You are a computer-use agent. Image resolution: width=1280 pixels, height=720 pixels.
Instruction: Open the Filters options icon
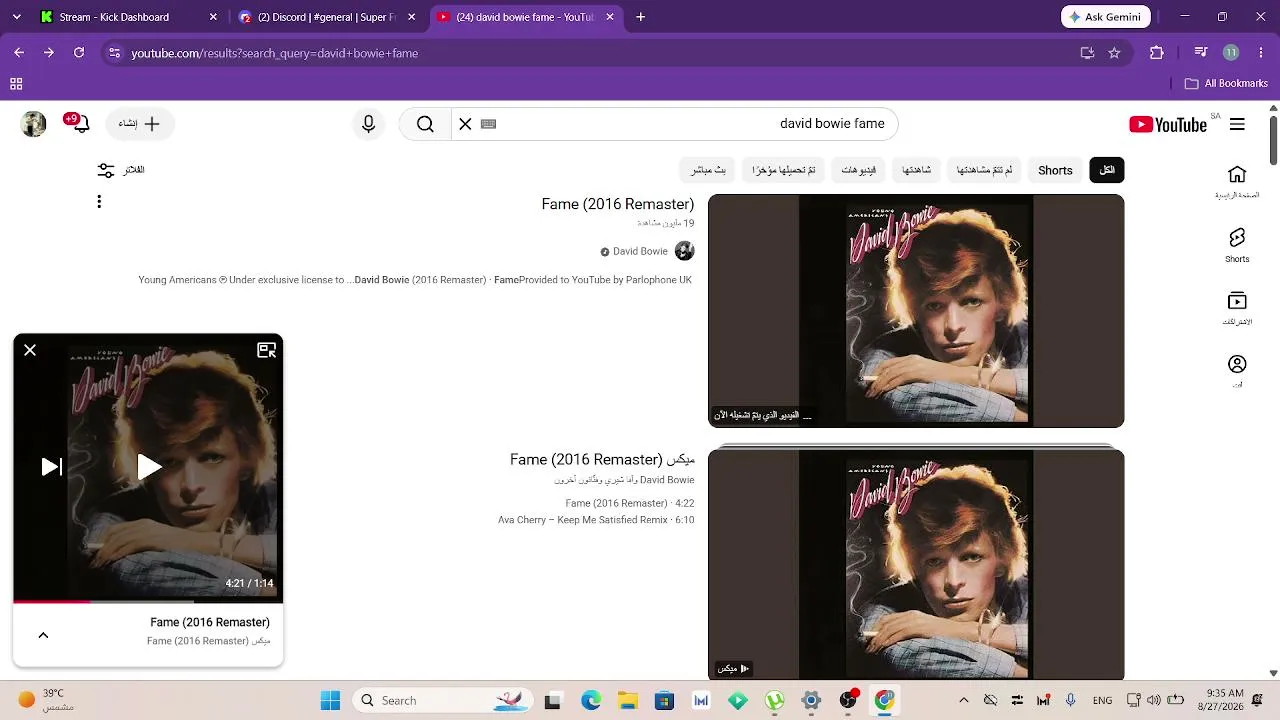coord(106,170)
